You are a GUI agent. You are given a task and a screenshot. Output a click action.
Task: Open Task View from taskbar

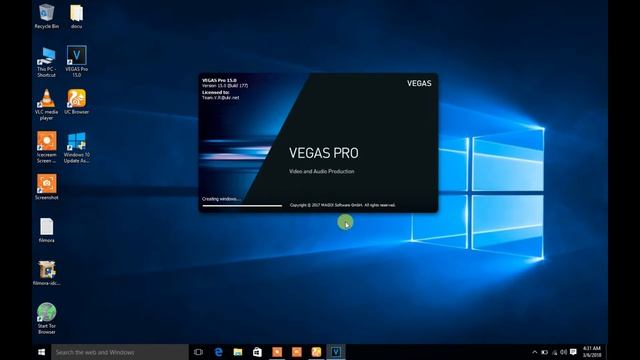[198, 352]
